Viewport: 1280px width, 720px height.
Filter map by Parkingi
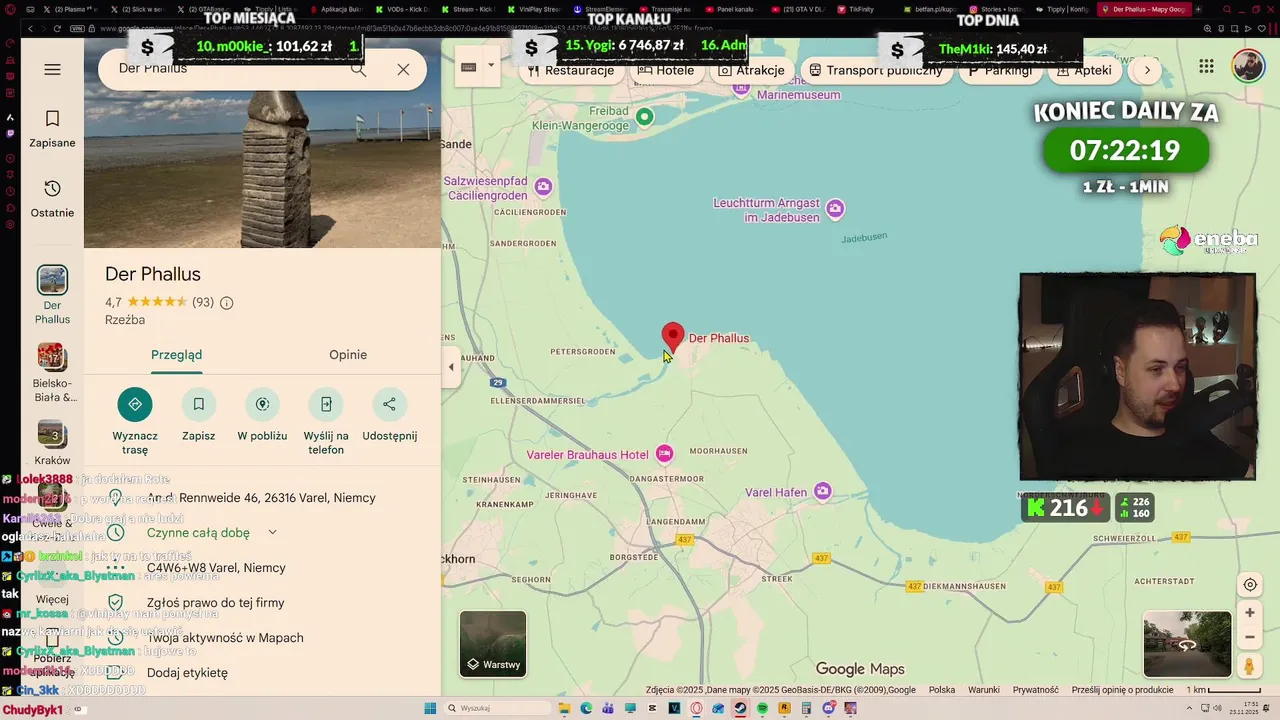click(999, 70)
